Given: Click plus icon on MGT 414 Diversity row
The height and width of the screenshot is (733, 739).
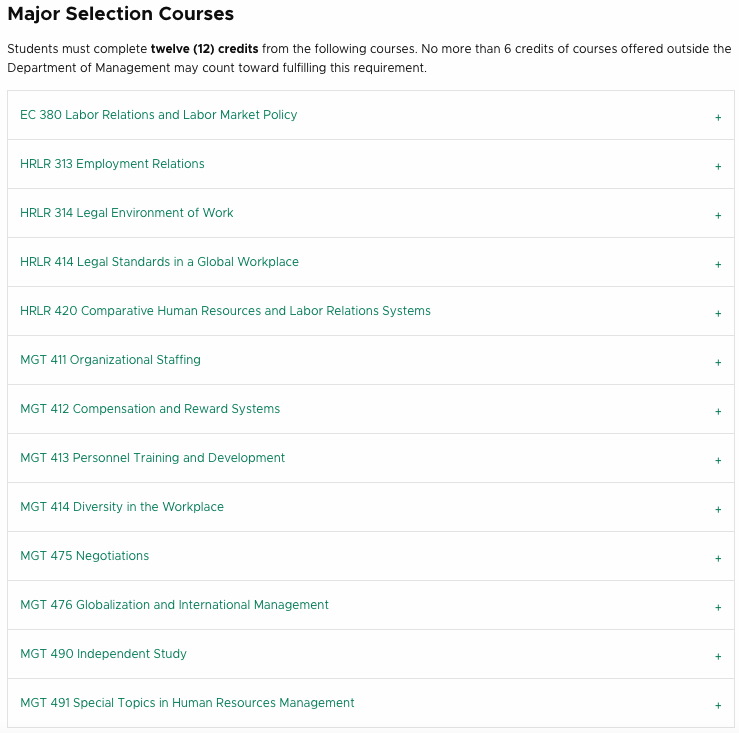Looking at the screenshot, I should (718, 510).
